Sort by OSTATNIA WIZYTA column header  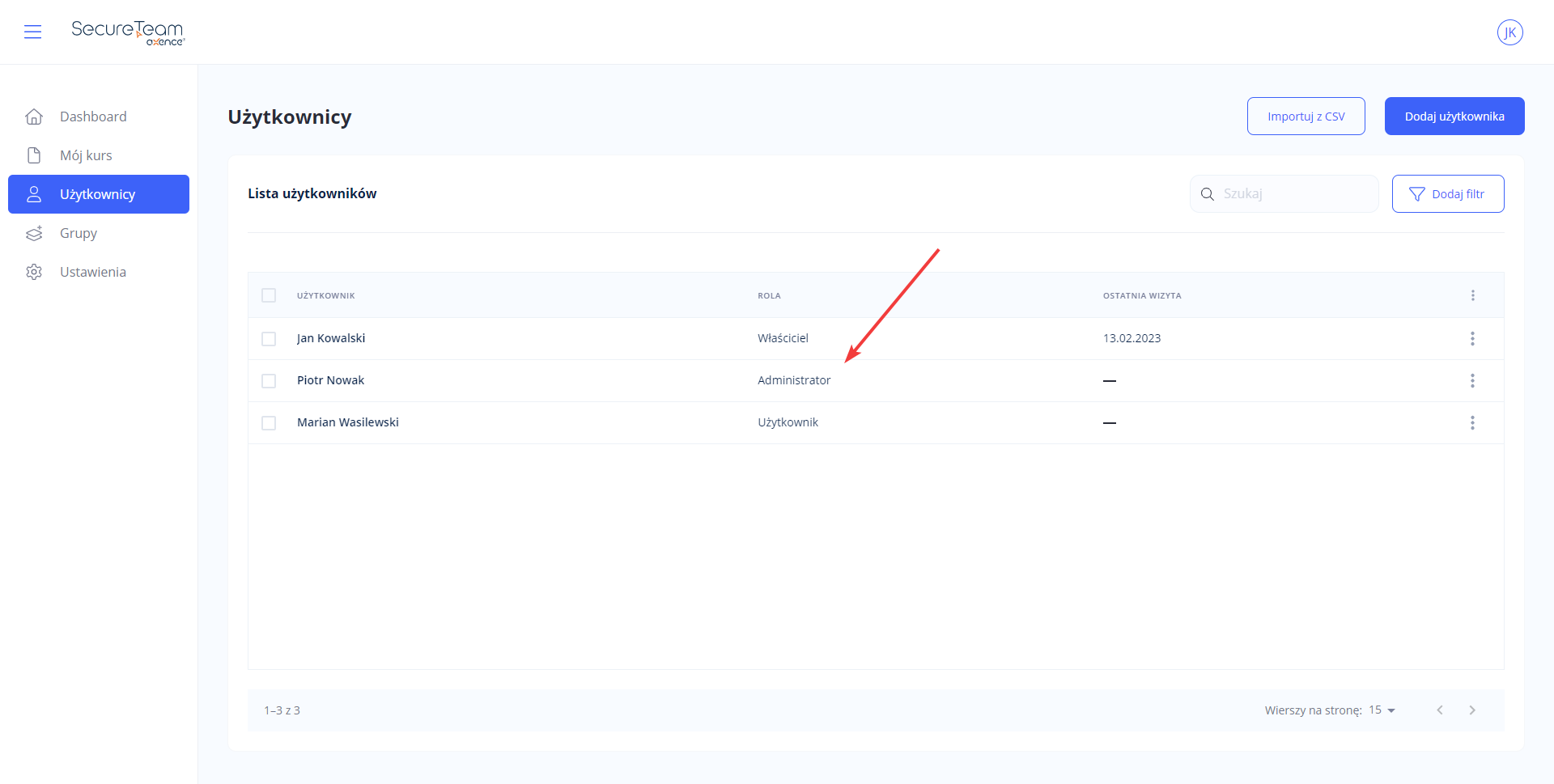coord(1142,296)
